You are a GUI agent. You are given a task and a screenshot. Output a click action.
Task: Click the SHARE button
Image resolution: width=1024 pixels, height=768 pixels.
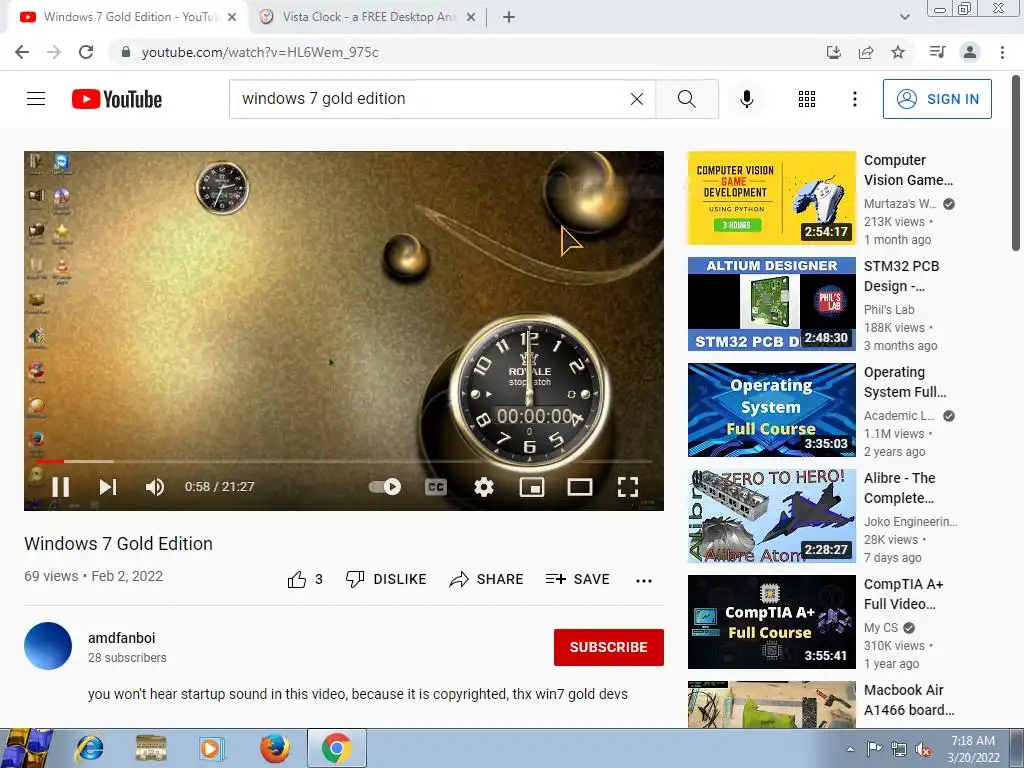point(487,579)
